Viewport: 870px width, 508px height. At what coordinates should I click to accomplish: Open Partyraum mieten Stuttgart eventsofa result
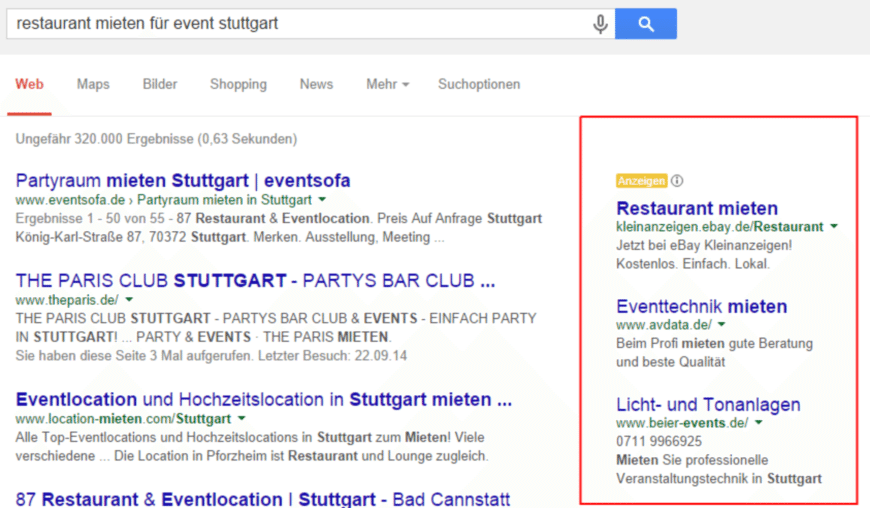(x=183, y=180)
